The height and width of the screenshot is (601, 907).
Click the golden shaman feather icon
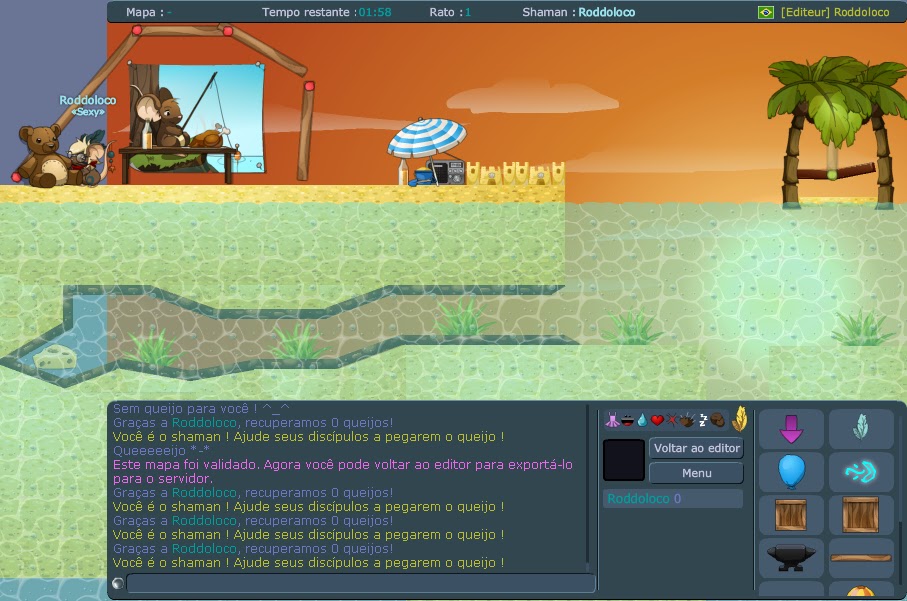pos(740,418)
